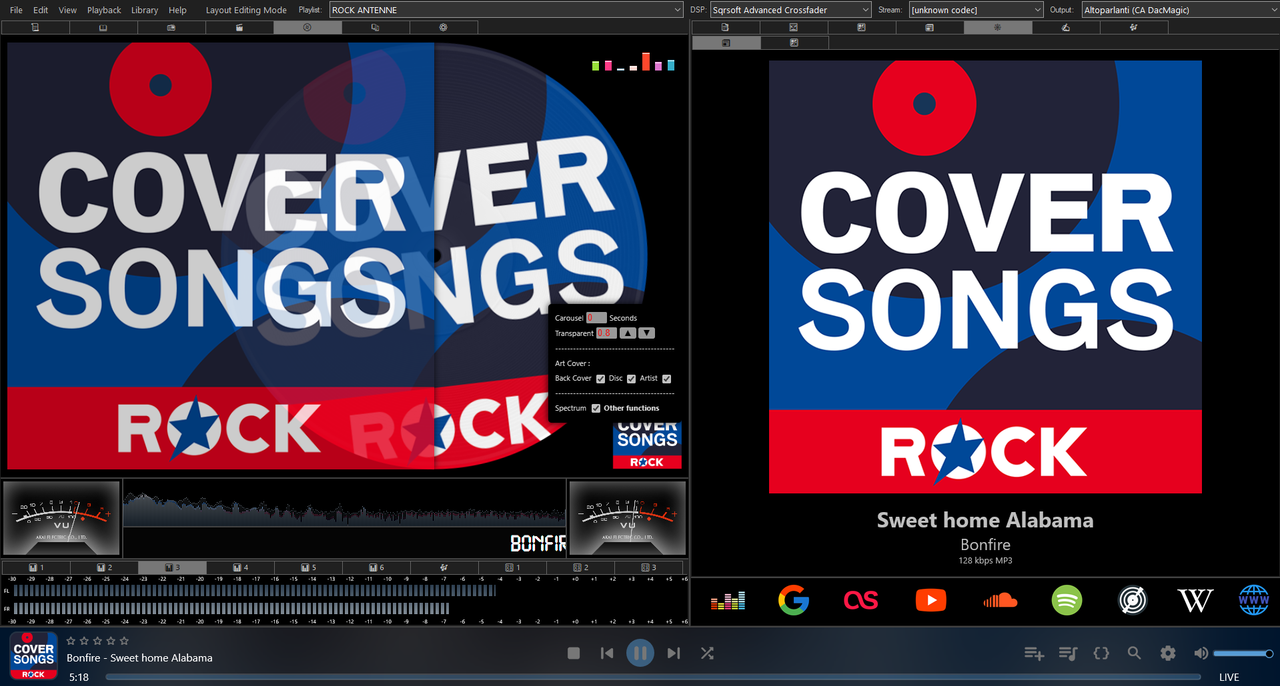Increase Transparent value with up arrow
This screenshot has height=686, width=1280.
[x=627, y=333]
